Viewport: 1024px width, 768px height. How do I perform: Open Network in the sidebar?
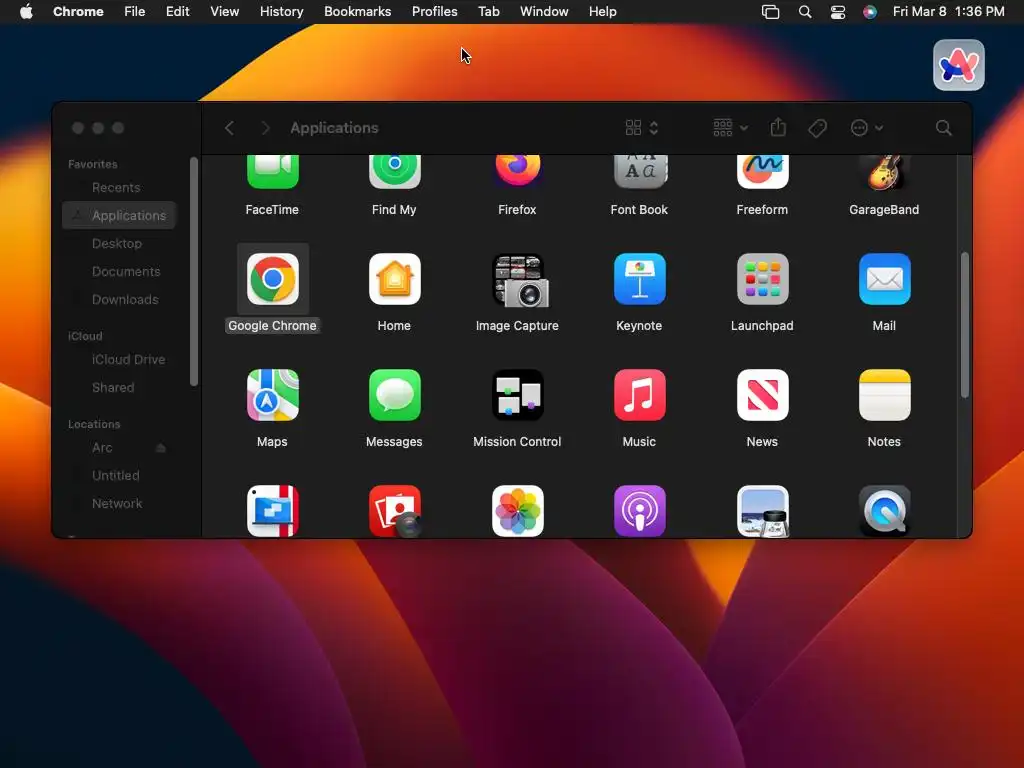tap(119, 504)
